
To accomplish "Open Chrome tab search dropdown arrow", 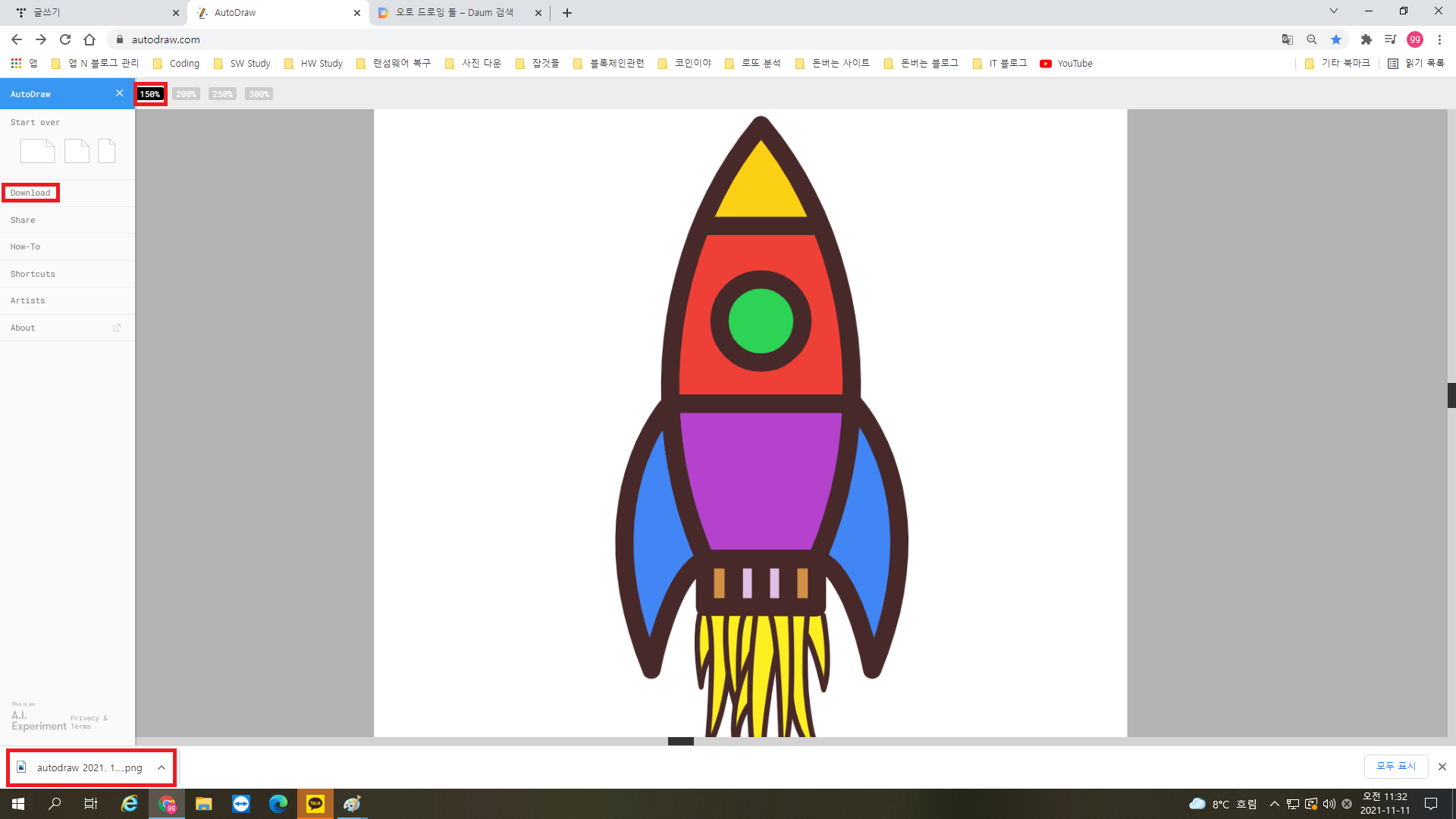I will tap(1333, 11).
